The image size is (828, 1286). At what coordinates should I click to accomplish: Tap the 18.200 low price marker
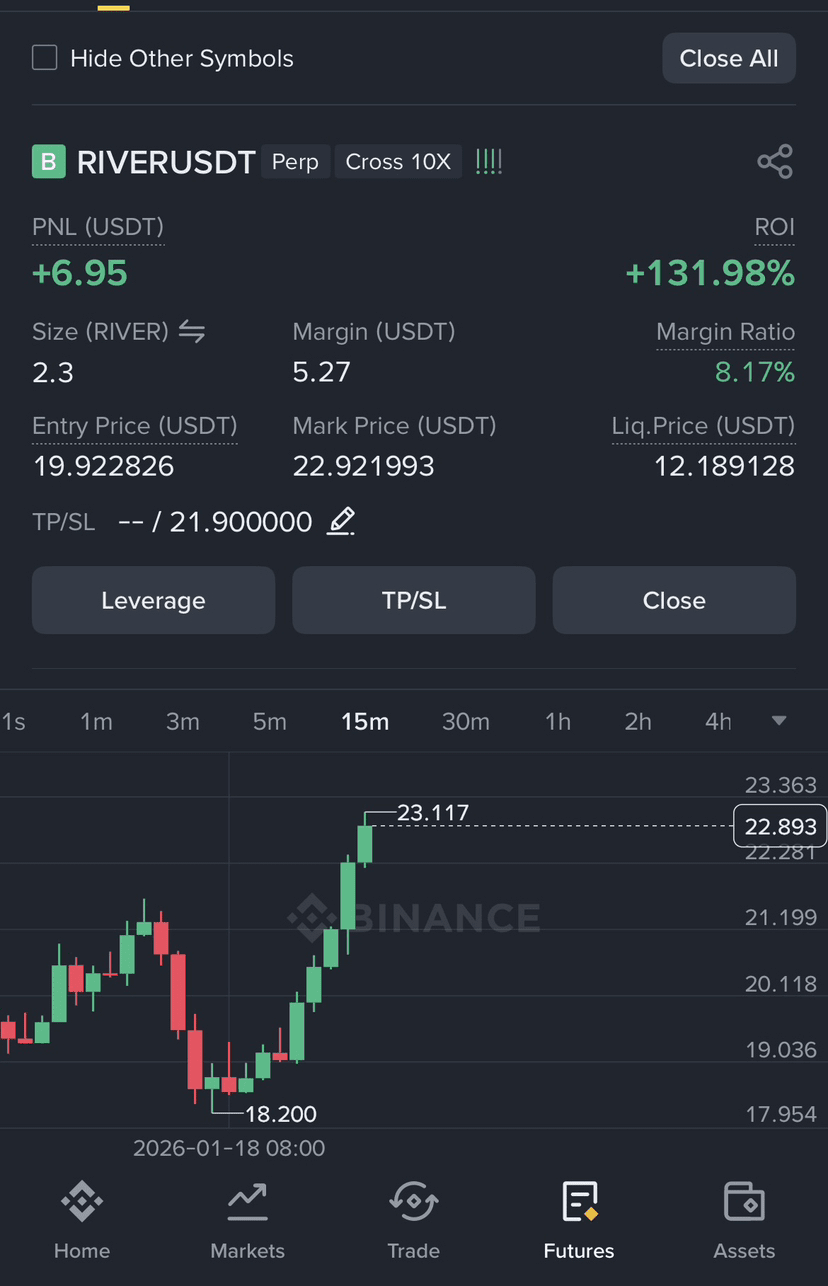(281, 1113)
